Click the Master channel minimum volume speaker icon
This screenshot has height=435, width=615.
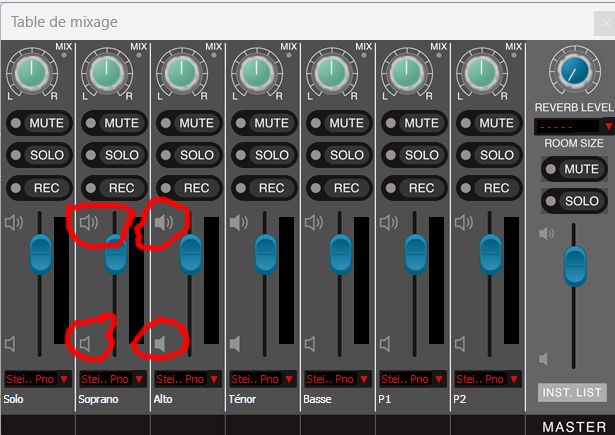click(545, 358)
